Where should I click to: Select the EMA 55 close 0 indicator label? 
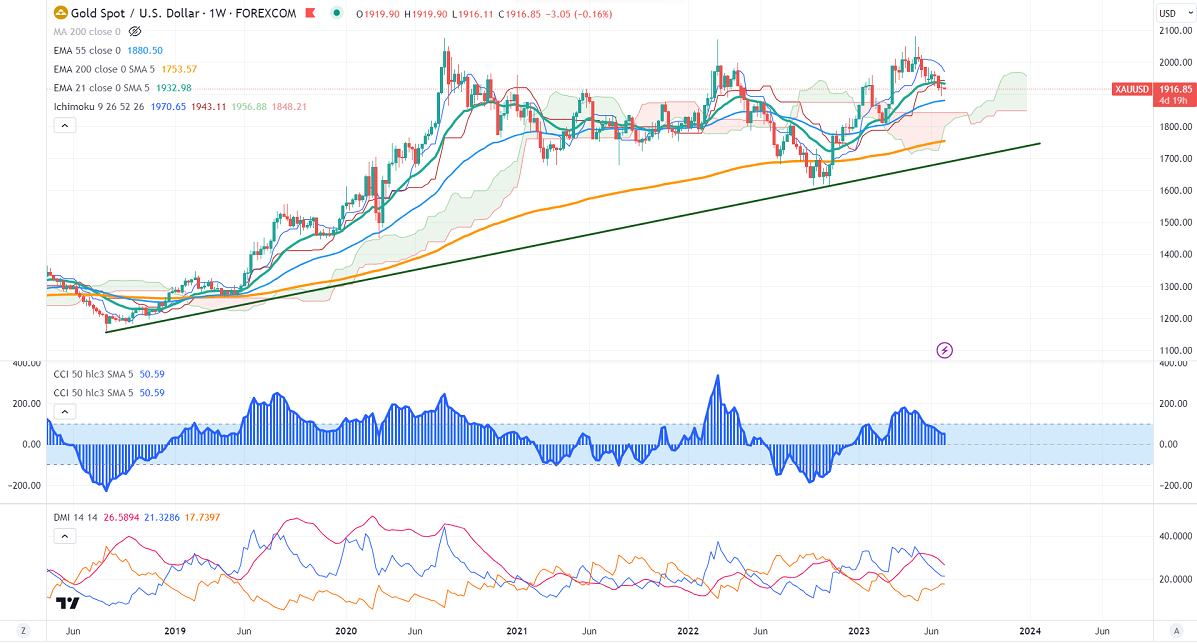point(87,50)
